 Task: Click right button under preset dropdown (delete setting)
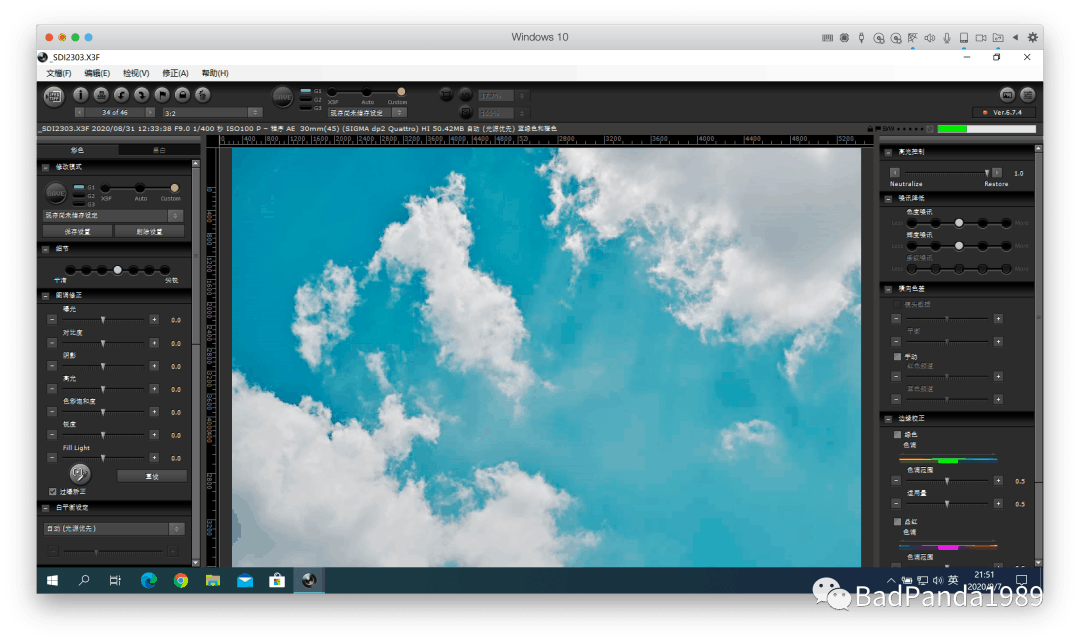(x=149, y=231)
